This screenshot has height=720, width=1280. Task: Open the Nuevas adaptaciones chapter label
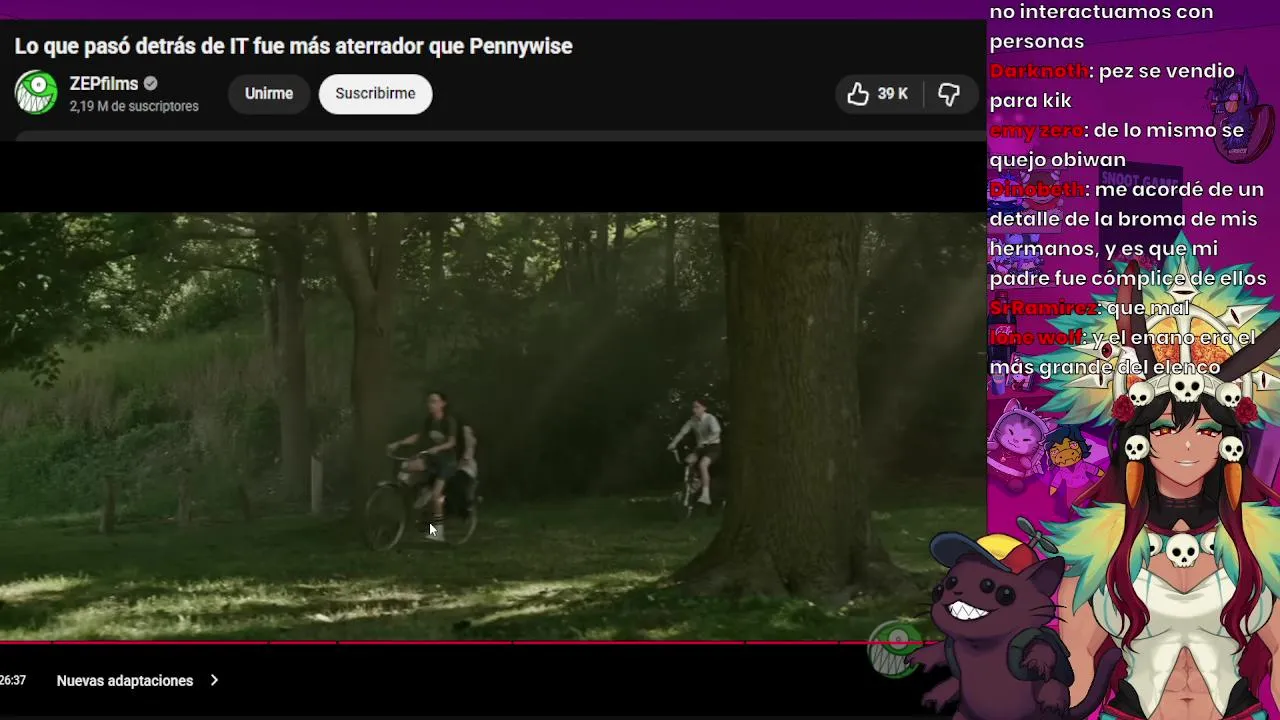pos(125,681)
